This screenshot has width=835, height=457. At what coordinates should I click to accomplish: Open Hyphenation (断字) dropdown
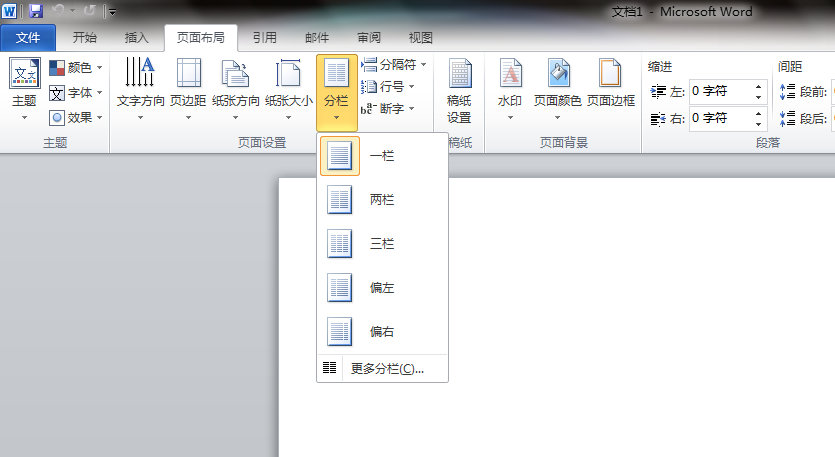(x=388, y=109)
